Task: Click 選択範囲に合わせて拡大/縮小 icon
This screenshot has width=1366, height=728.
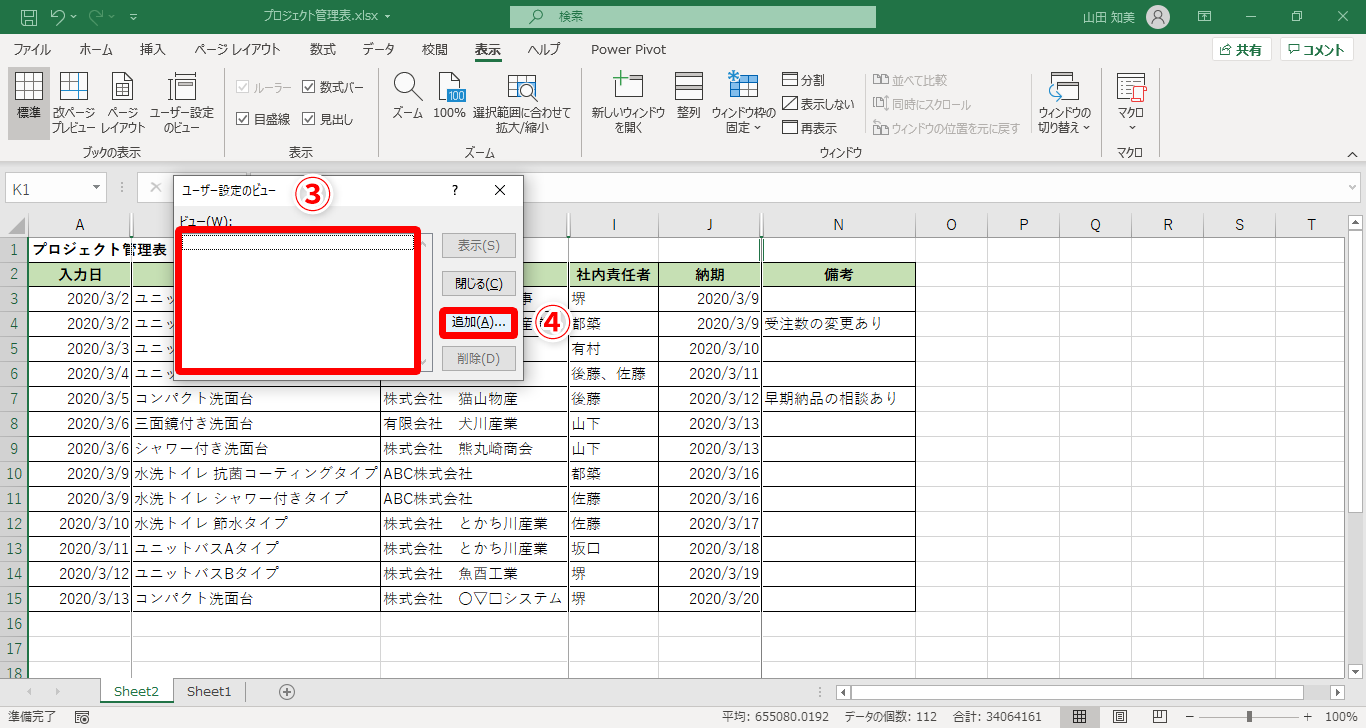Action: click(x=522, y=103)
